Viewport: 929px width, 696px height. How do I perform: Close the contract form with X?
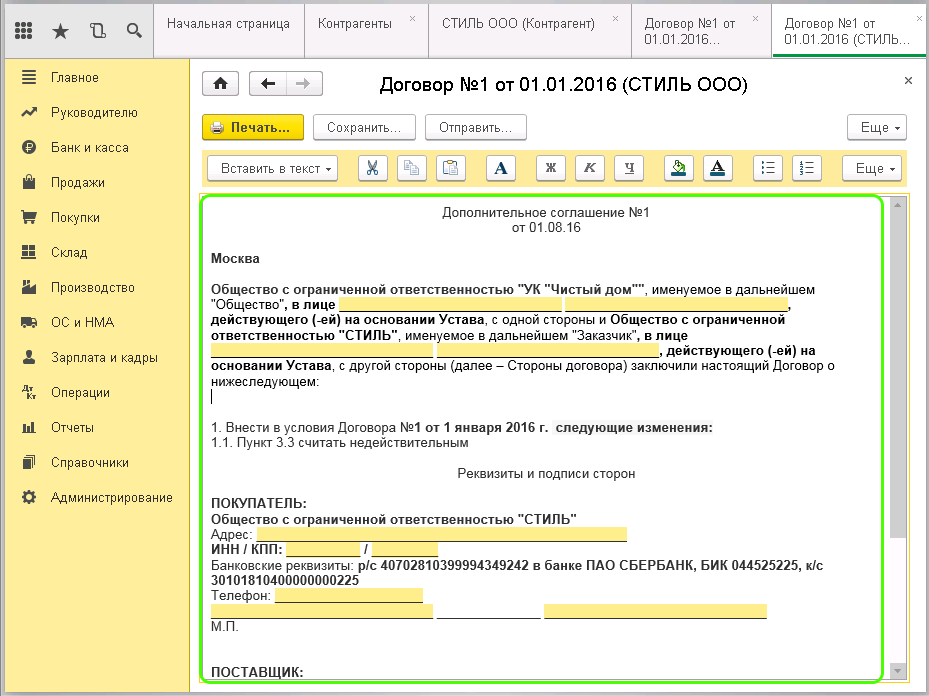908,81
